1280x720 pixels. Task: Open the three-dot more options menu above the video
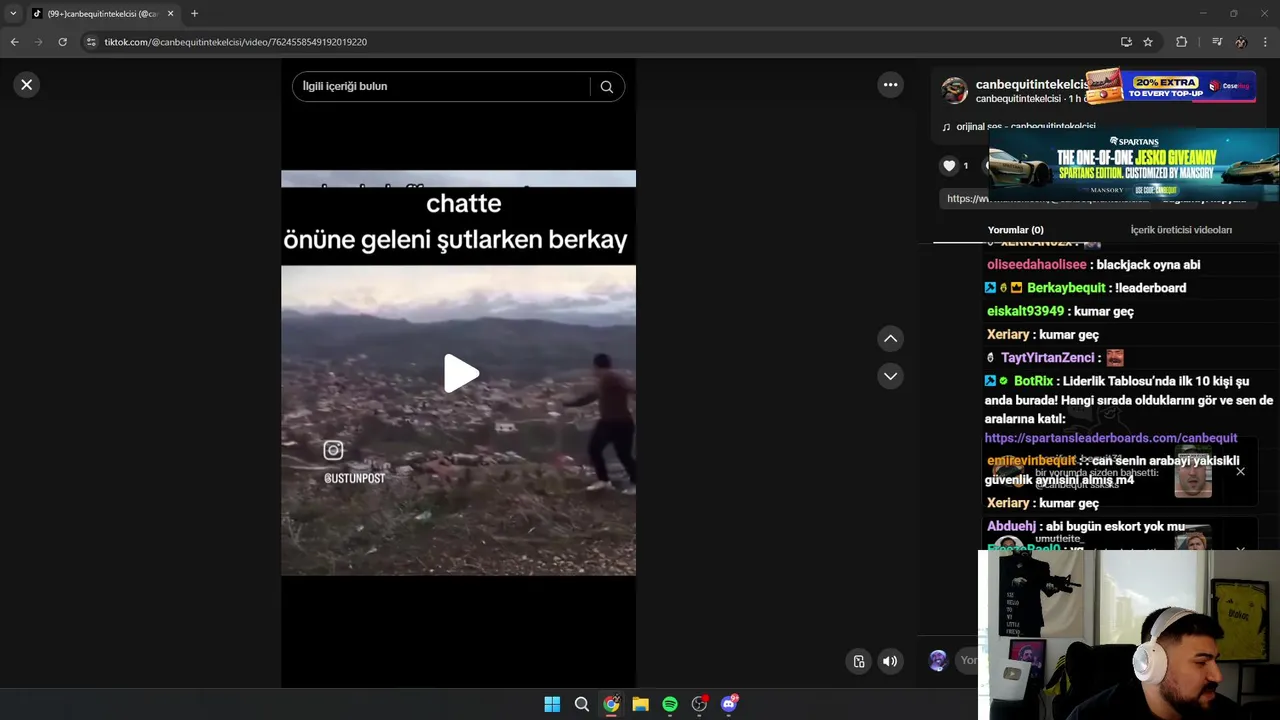tap(890, 85)
